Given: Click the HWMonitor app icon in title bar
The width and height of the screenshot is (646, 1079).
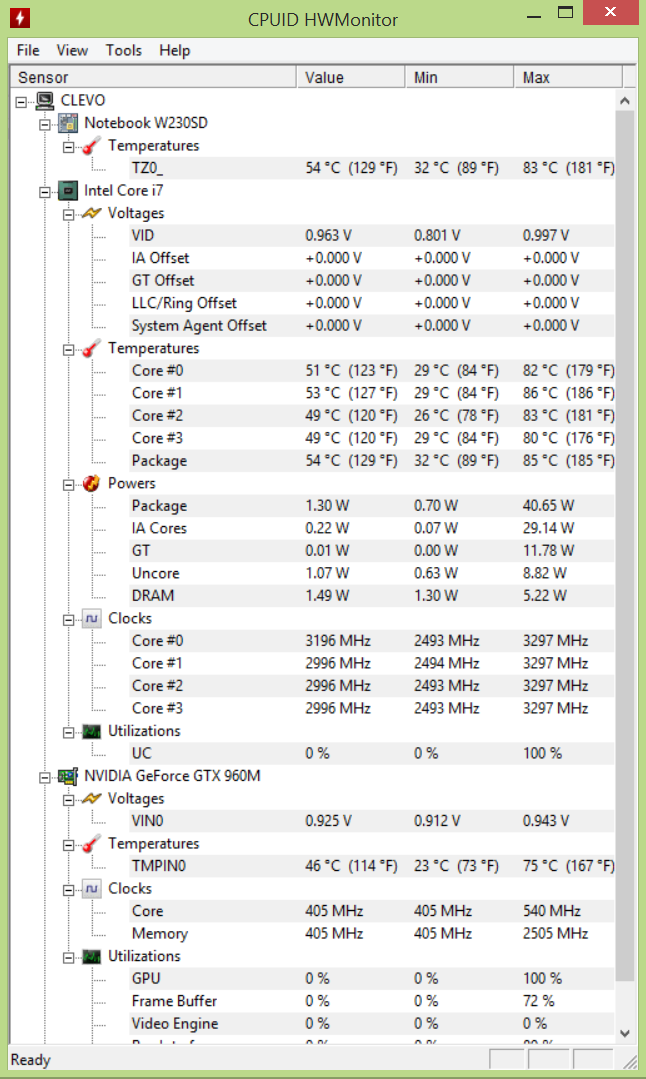Looking at the screenshot, I should 20,18.
